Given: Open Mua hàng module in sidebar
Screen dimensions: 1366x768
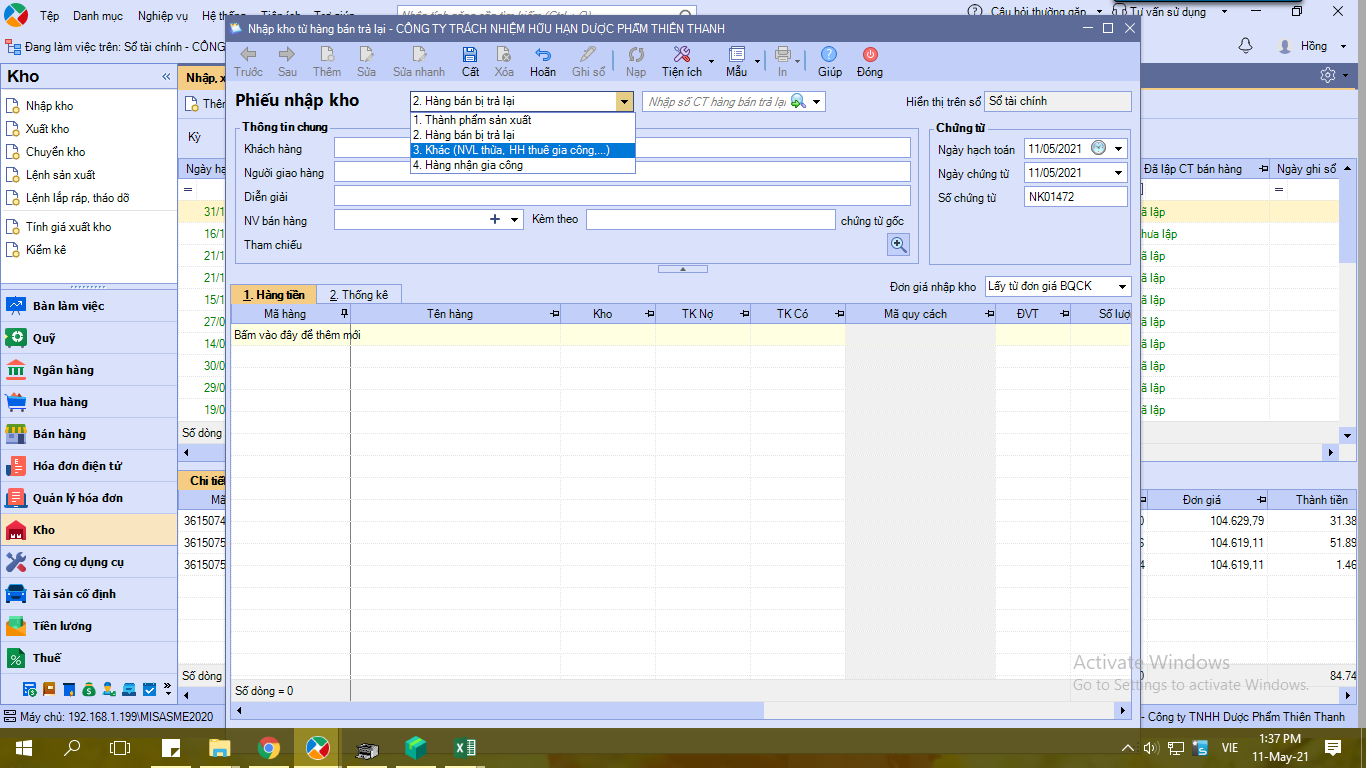Looking at the screenshot, I should 89,402.
